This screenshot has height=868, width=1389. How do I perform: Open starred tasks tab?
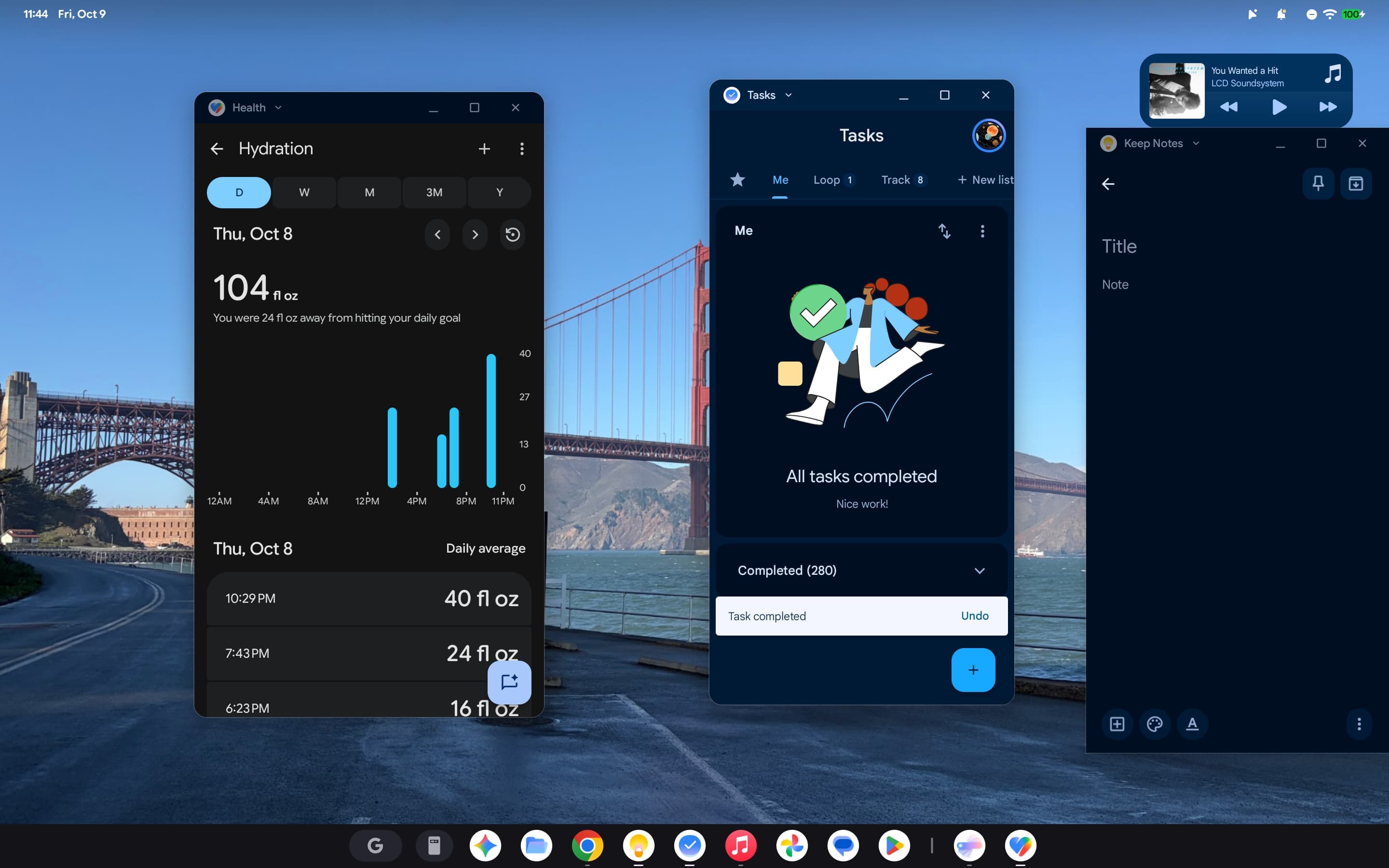pyautogui.click(x=737, y=180)
